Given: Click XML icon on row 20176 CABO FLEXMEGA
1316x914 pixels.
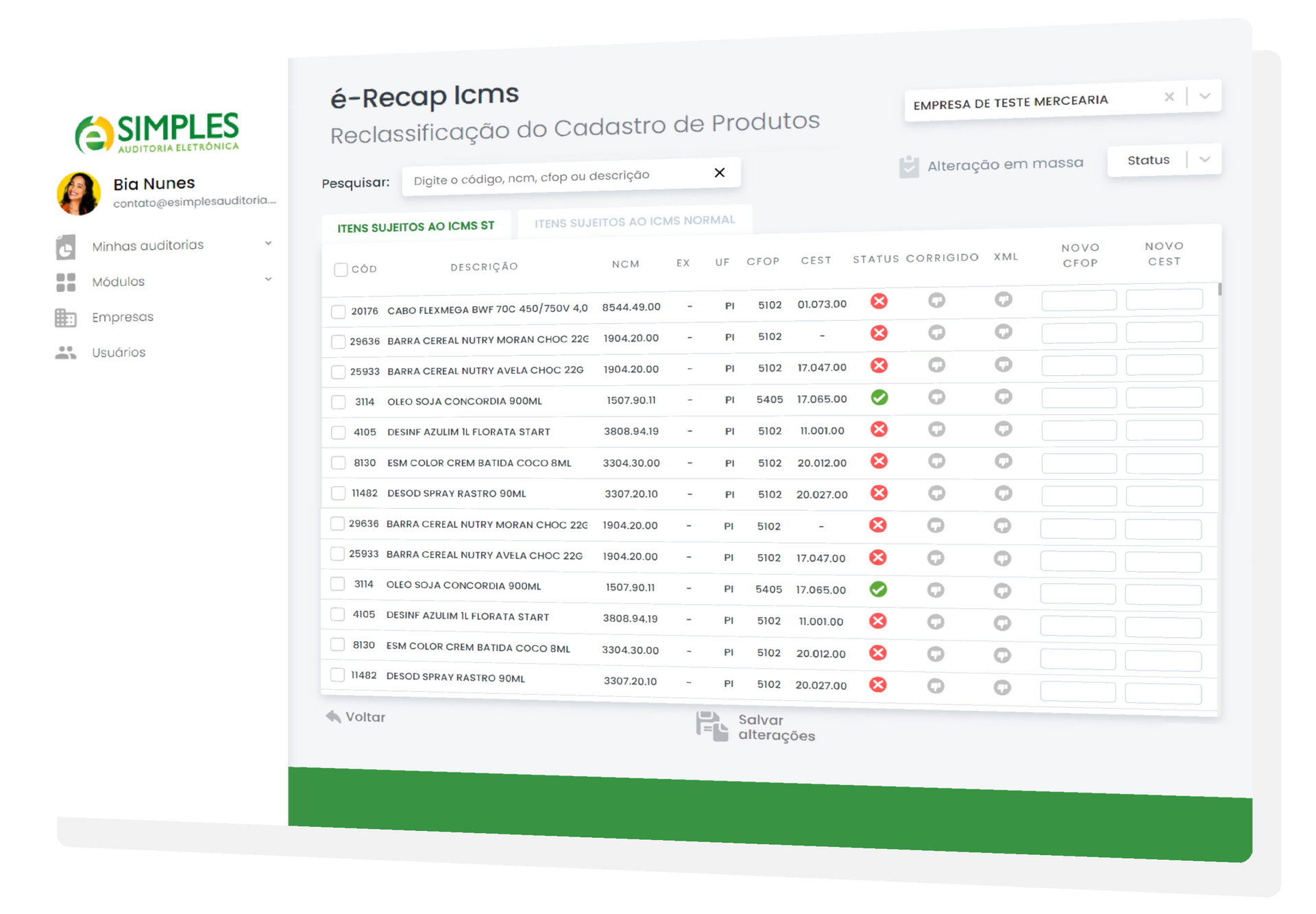Looking at the screenshot, I should point(1003,300).
